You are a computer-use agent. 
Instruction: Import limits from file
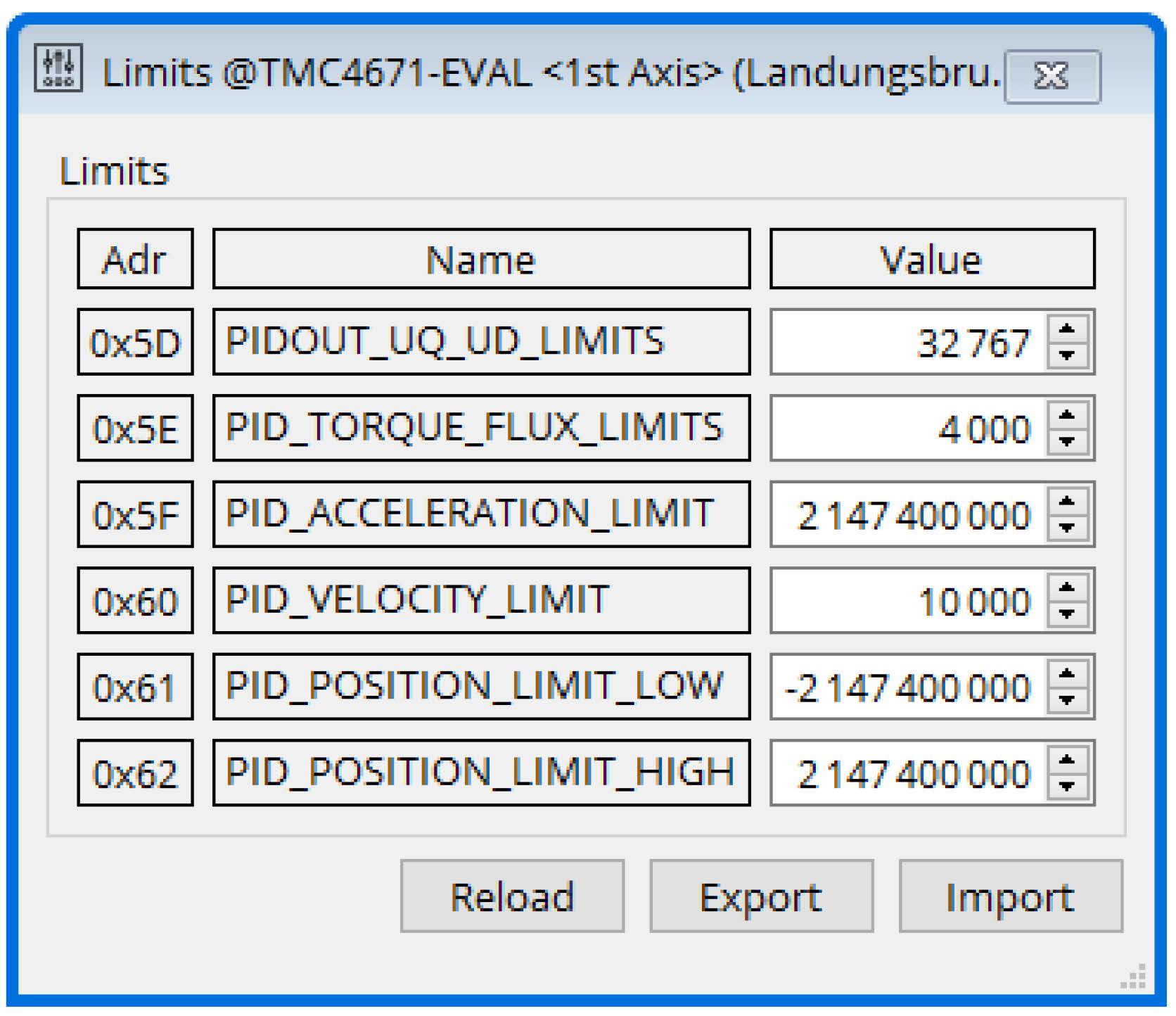coord(1010,896)
